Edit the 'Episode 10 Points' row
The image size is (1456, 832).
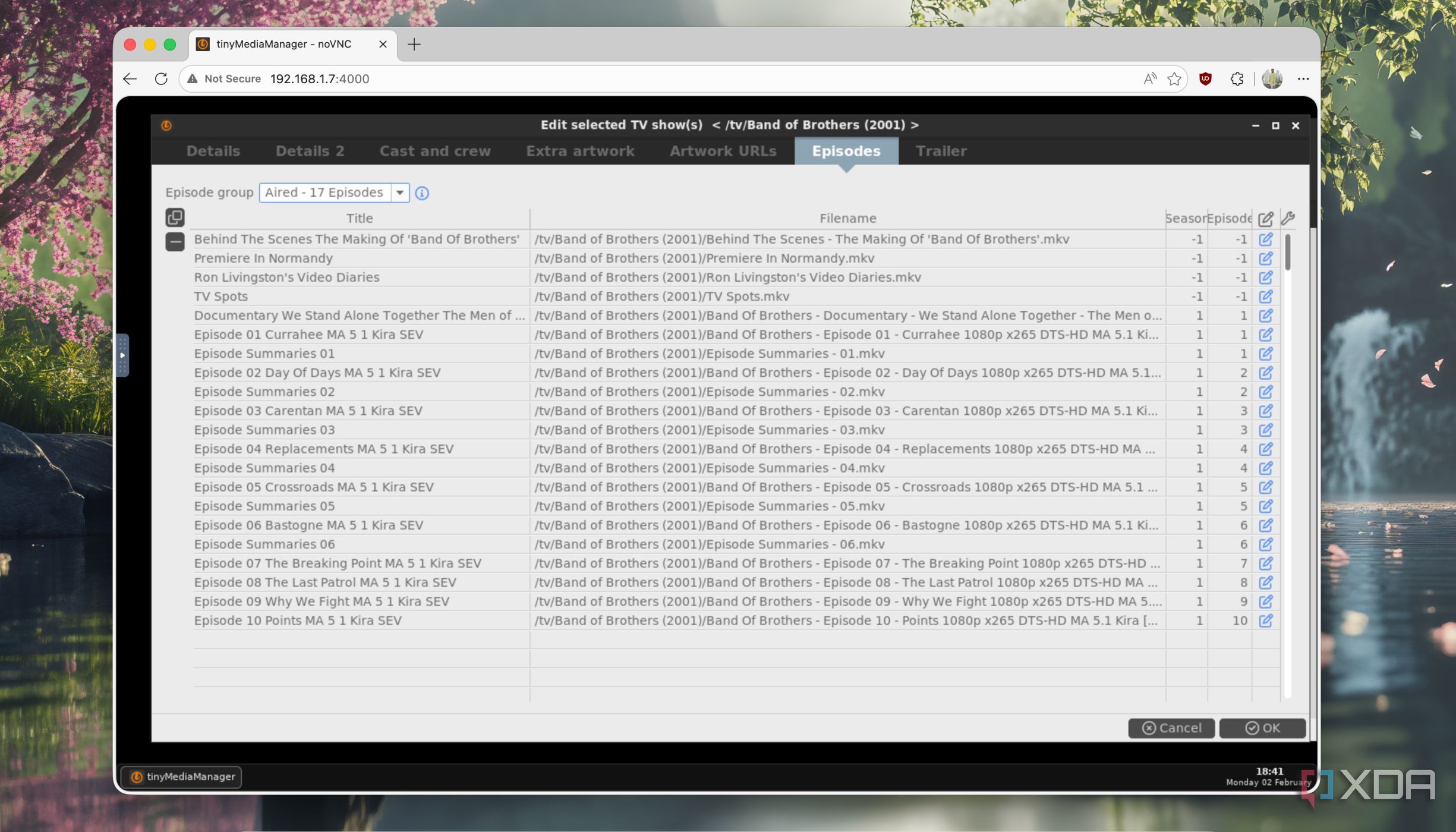pos(1266,620)
